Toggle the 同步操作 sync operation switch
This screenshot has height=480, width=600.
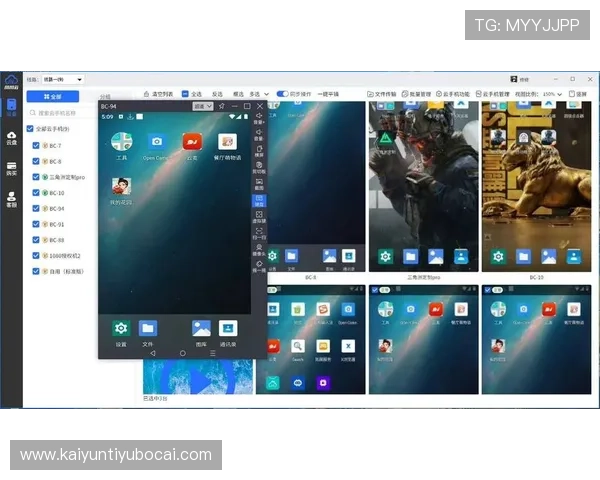pos(281,94)
